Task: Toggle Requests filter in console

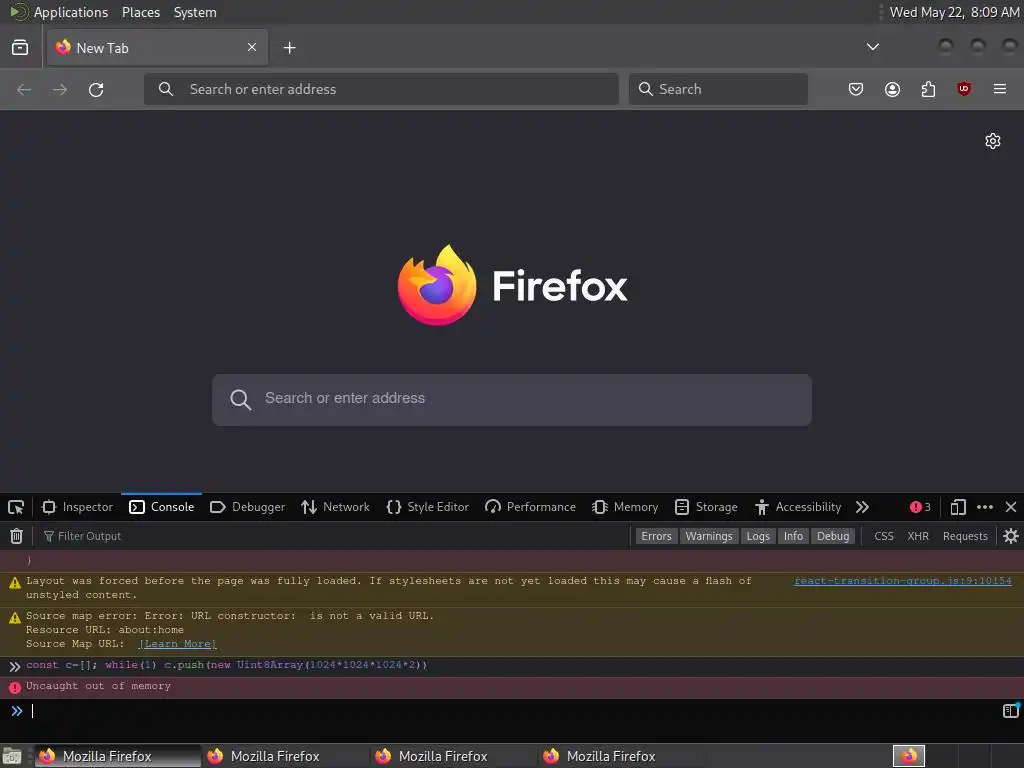Action: click(965, 536)
